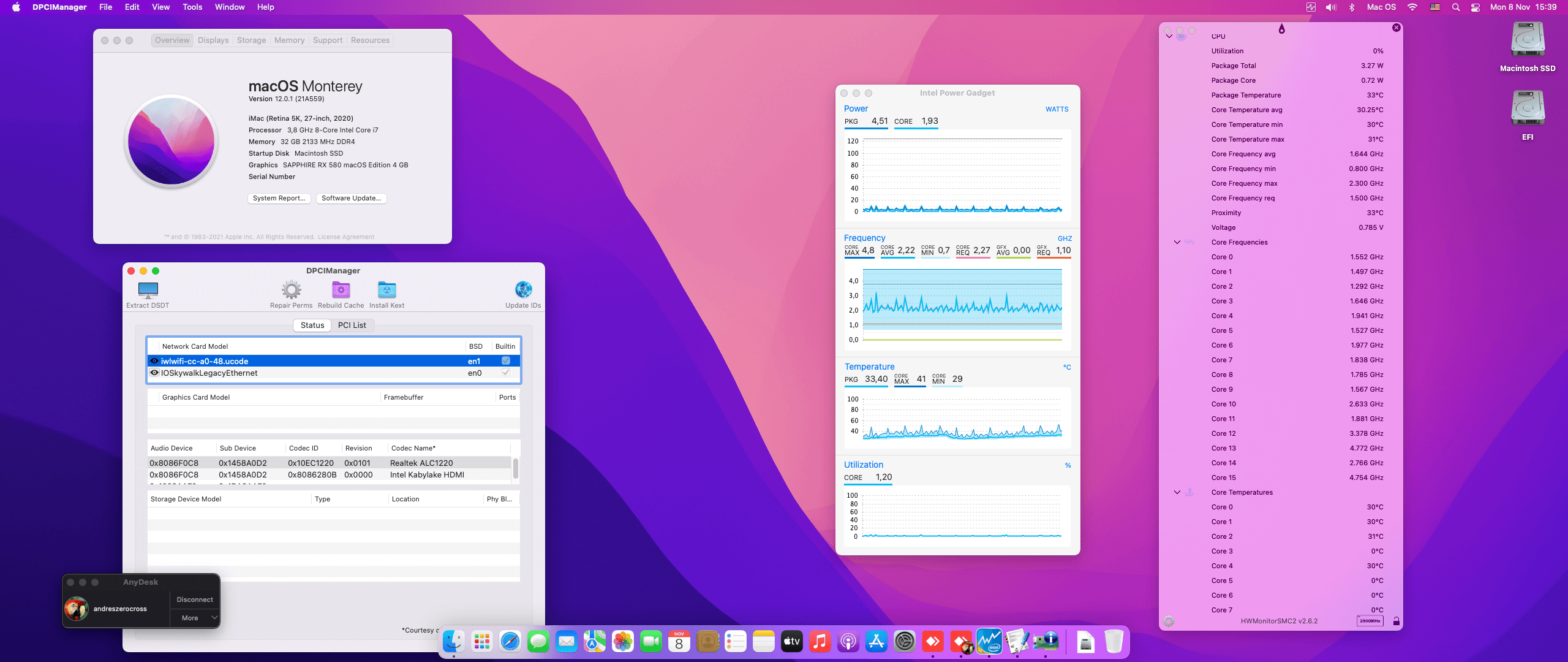Click the Software Update... button

351,198
